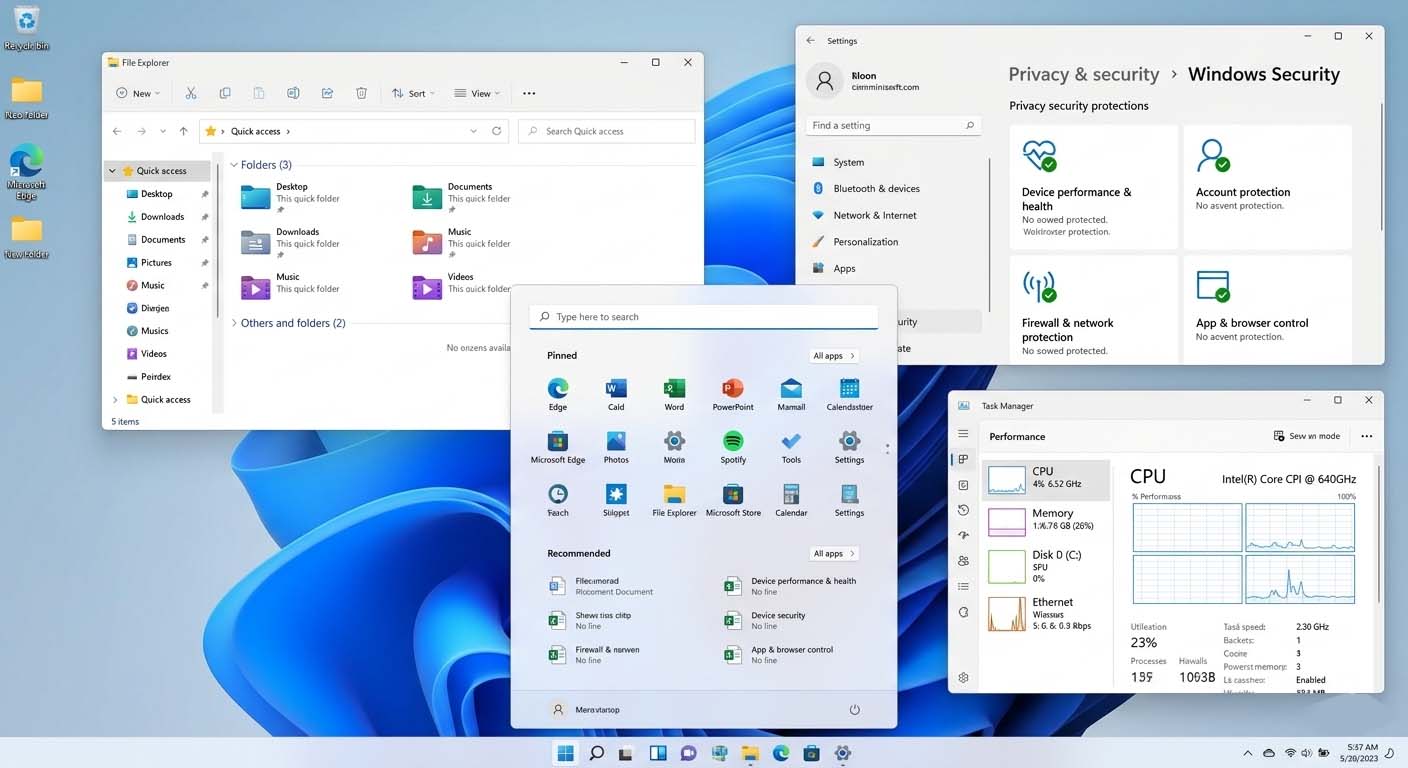Click the Copy icon in File Explorer toolbar
The image size is (1408, 768).
click(225, 93)
